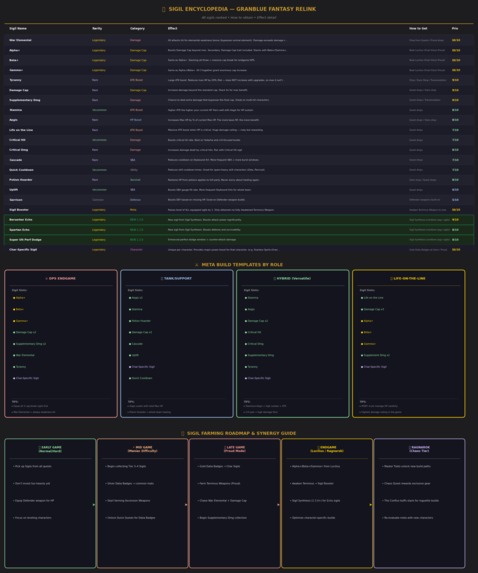This screenshot has width=478, height=573.
Task: Select the Critical Hit sigil name cell
Action: (x=17, y=140)
